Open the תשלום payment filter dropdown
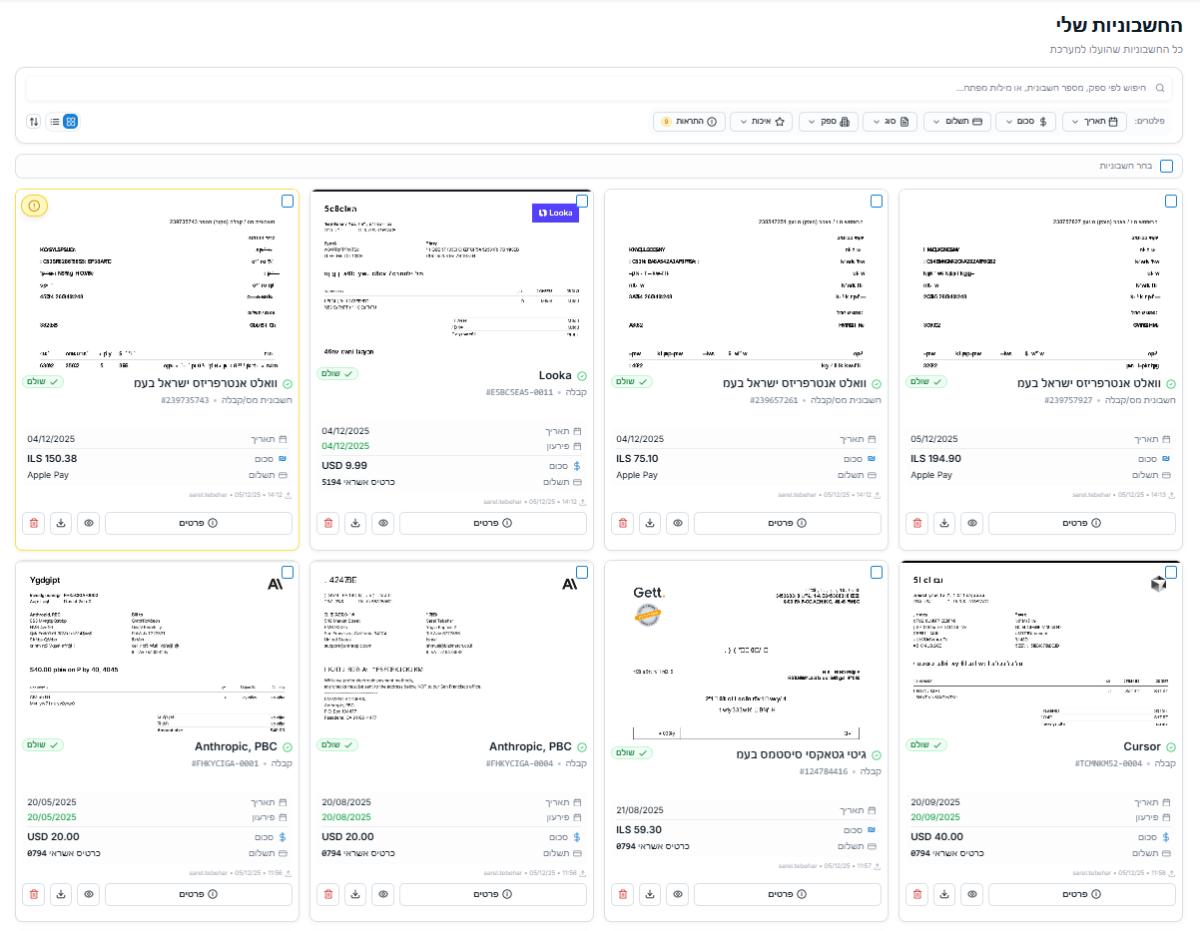 click(959, 121)
